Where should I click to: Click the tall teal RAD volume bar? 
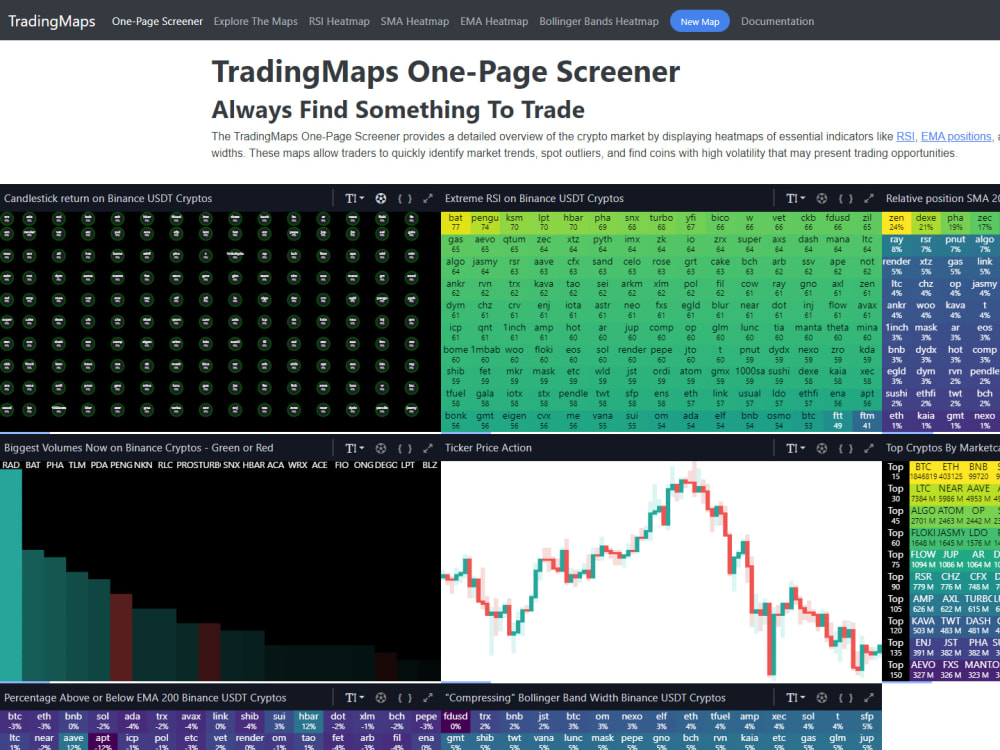(x=11, y=575)
